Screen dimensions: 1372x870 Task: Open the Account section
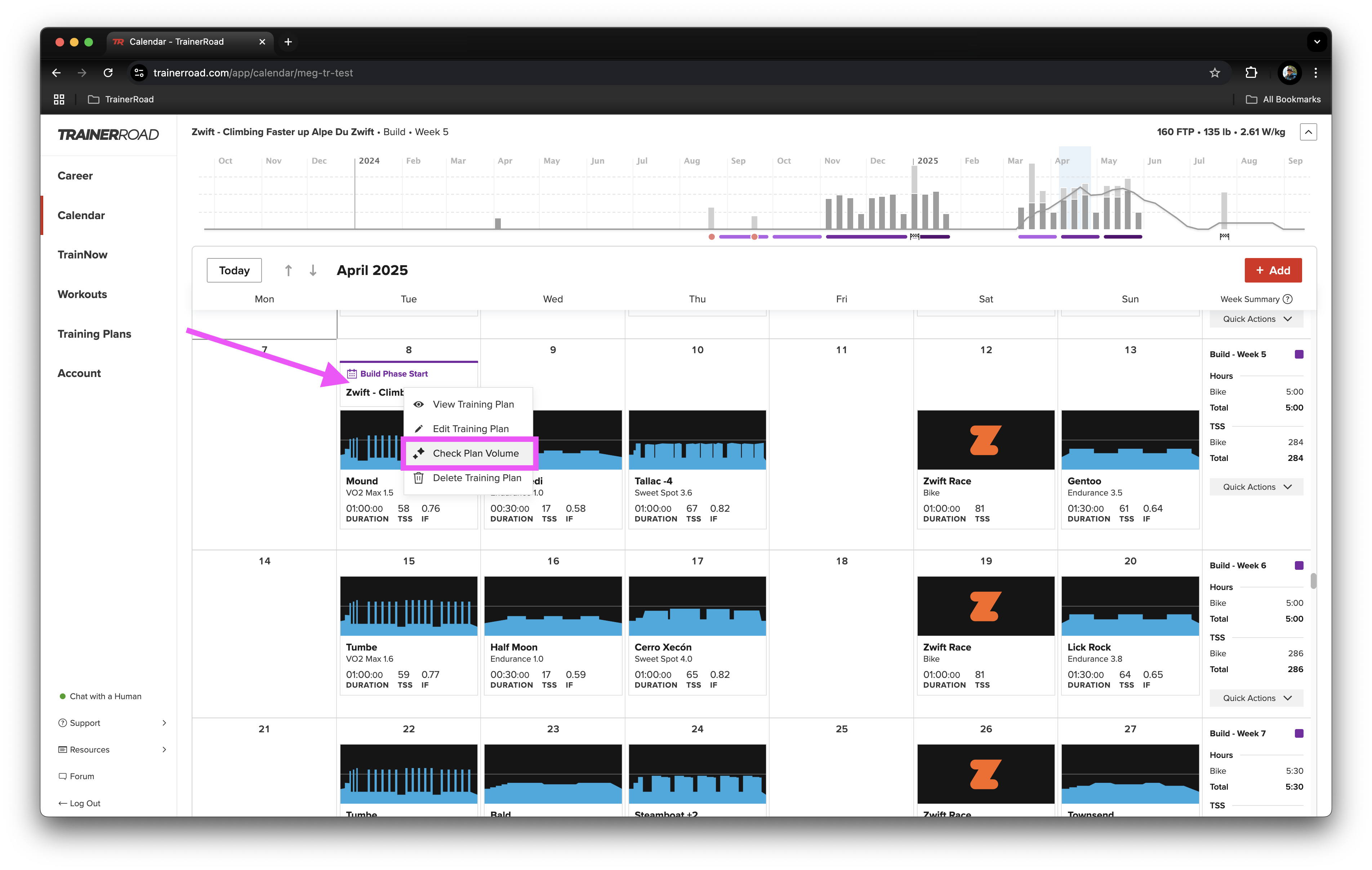tap(79, 373)
